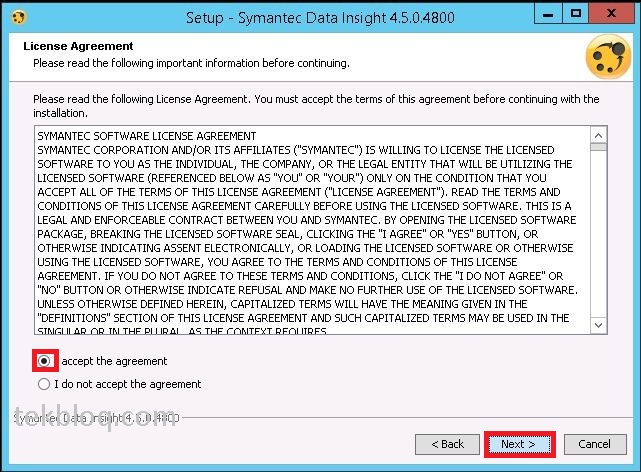Click the yellow Symantec Data Insight logo
Viewport: 641px width, 472px height.
(608, 58)
